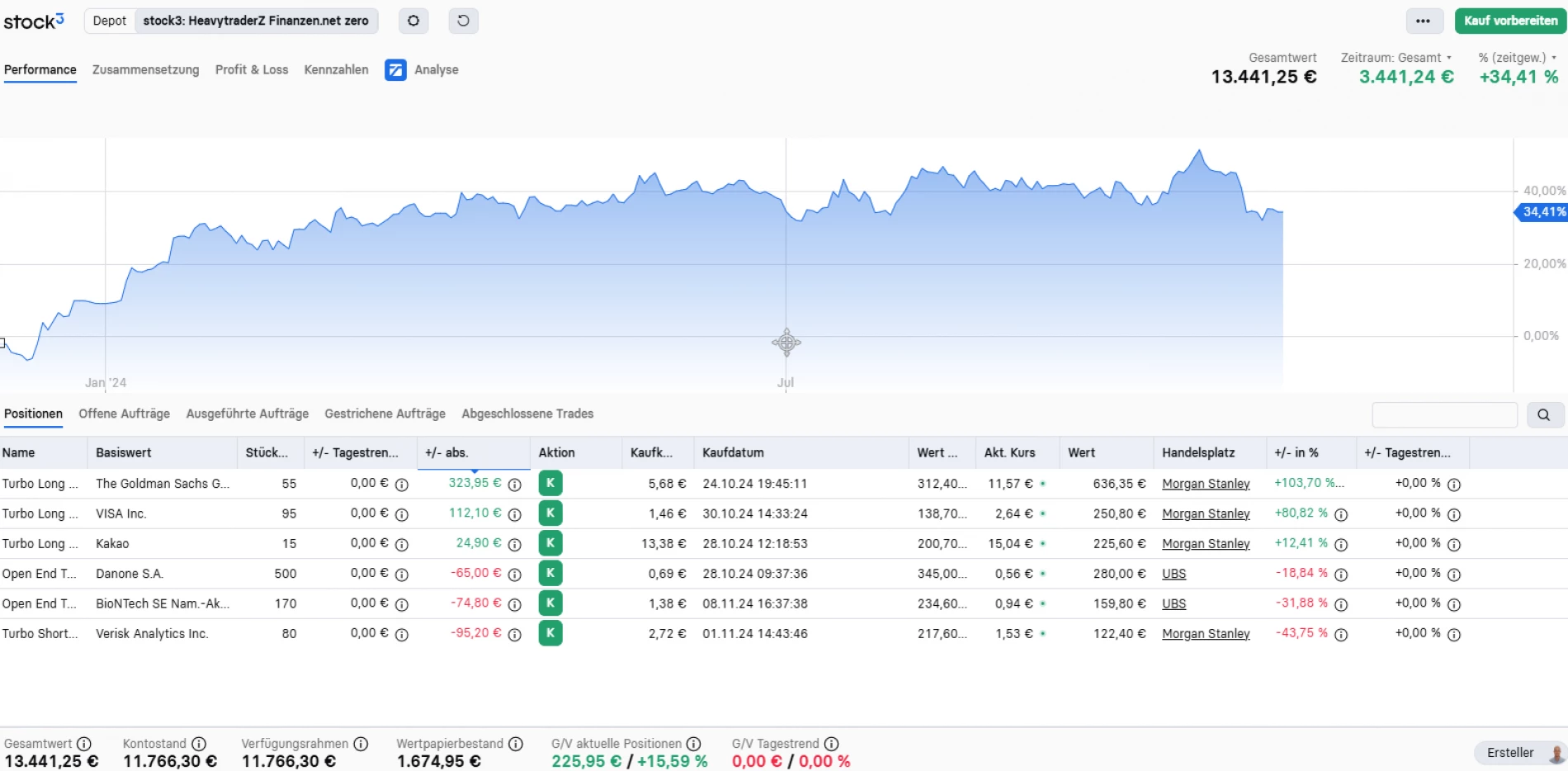
Task: Click the settings gear icon beside depot name
Action: point(413,21)
